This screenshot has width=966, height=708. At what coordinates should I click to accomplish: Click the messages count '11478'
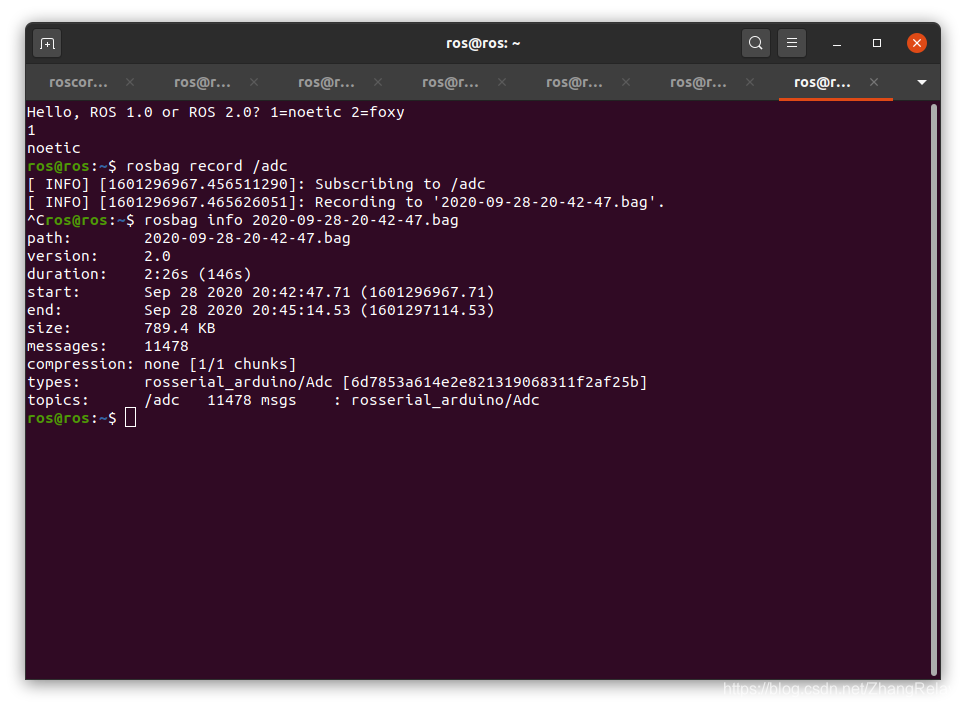[166, 346]
